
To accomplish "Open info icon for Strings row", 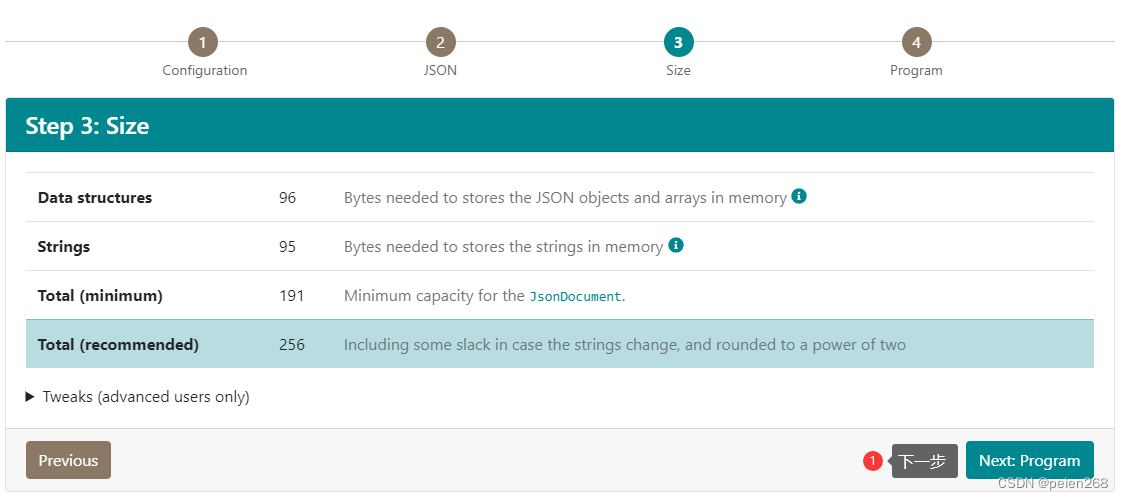I will 675,245.
